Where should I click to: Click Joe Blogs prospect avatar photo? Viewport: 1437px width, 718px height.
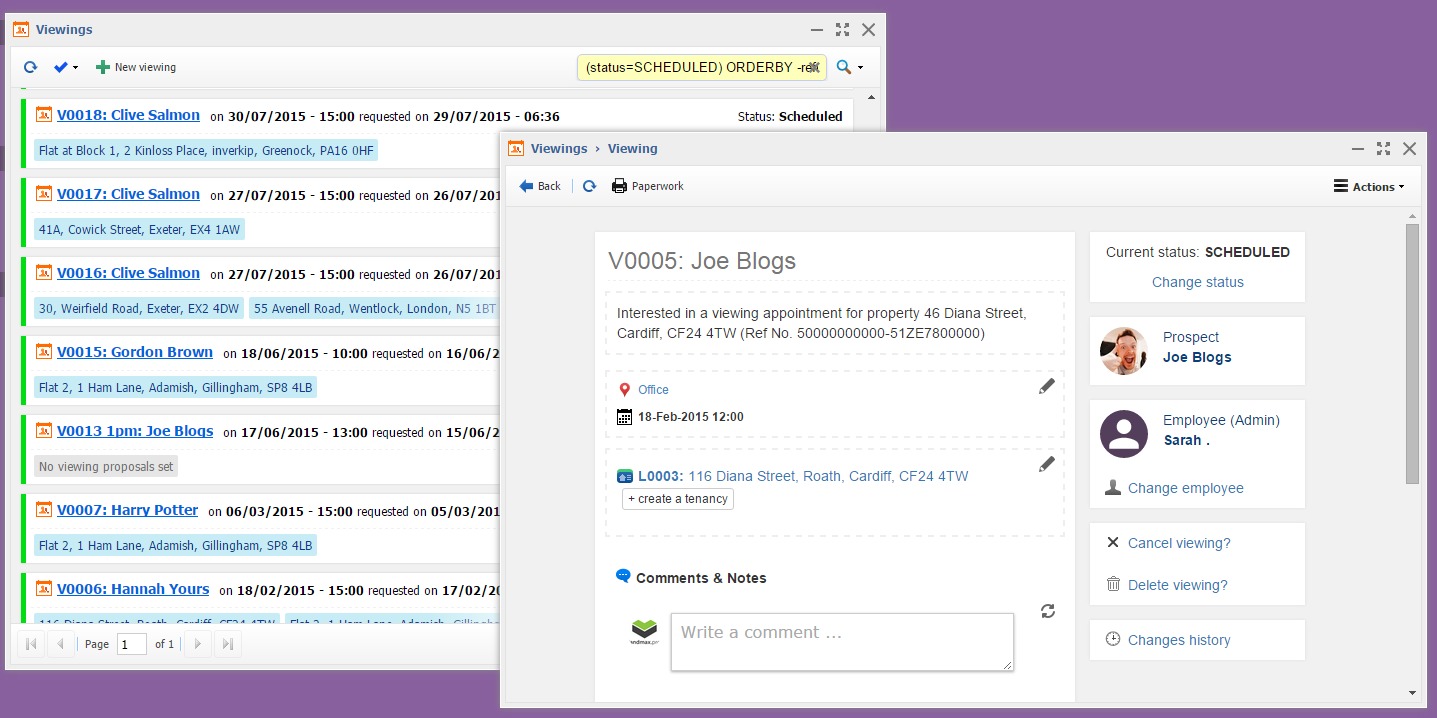1123,351
